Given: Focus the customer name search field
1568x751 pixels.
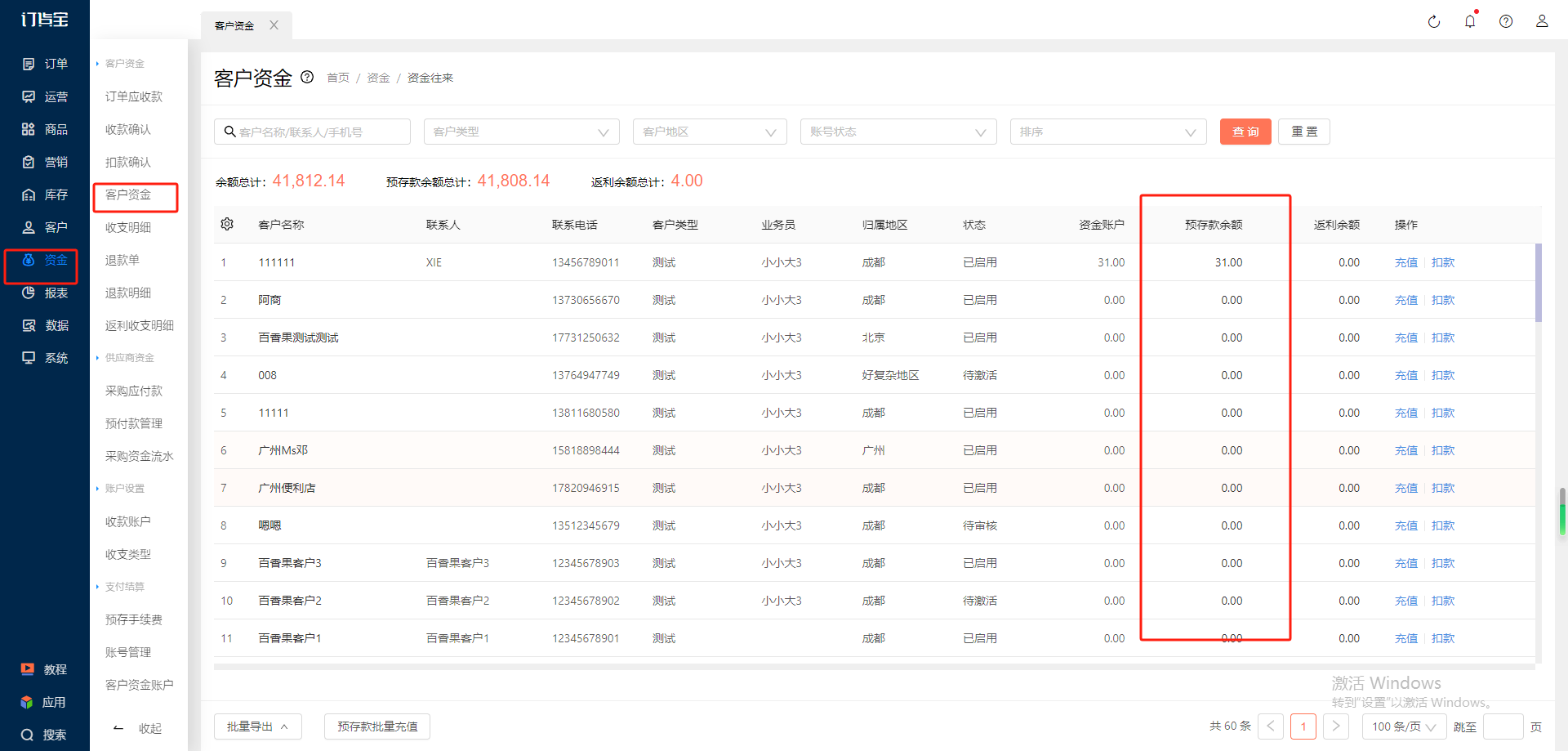Looking at the screenshot, I should pyautogui.click(x=312, y=132).
